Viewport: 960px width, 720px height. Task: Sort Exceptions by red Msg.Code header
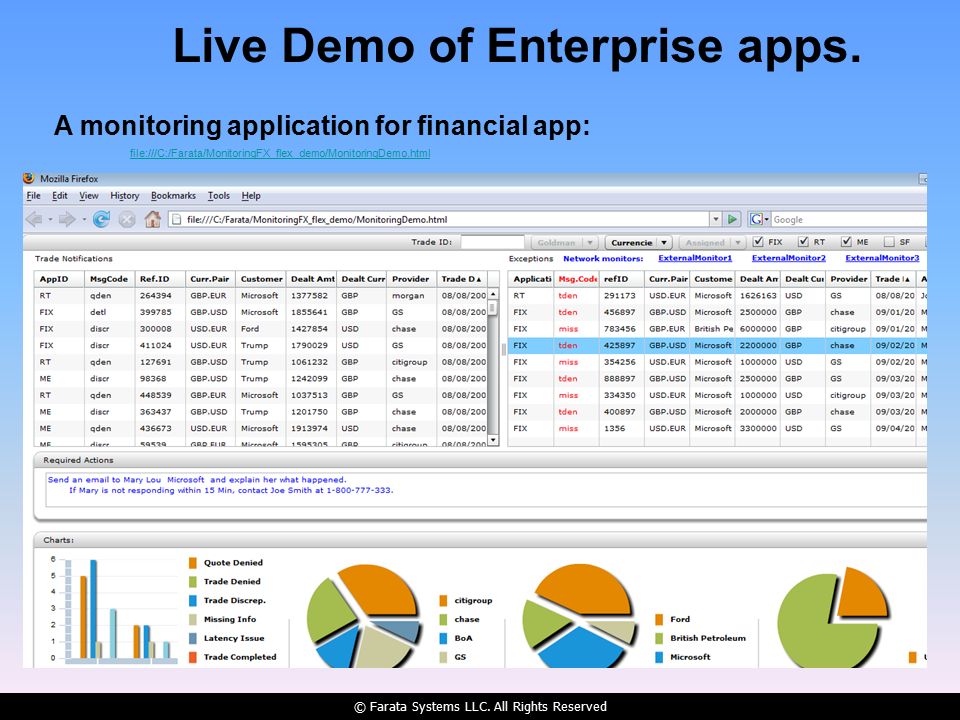[576, 279]
